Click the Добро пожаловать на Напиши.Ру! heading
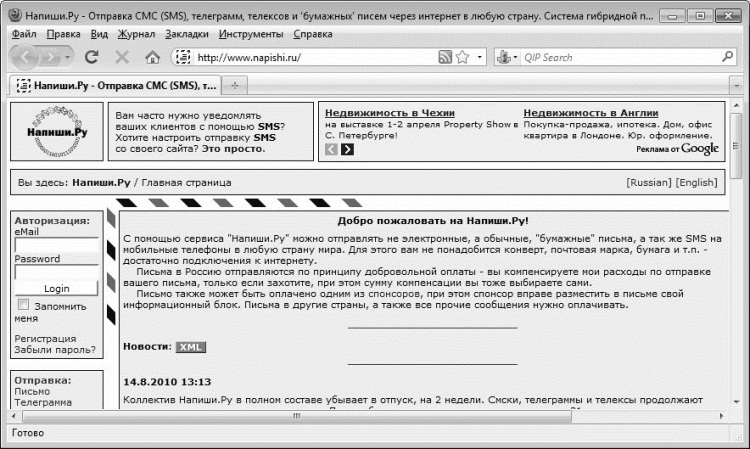The width and height of the screenshot is (750, 449). (433, 221)
